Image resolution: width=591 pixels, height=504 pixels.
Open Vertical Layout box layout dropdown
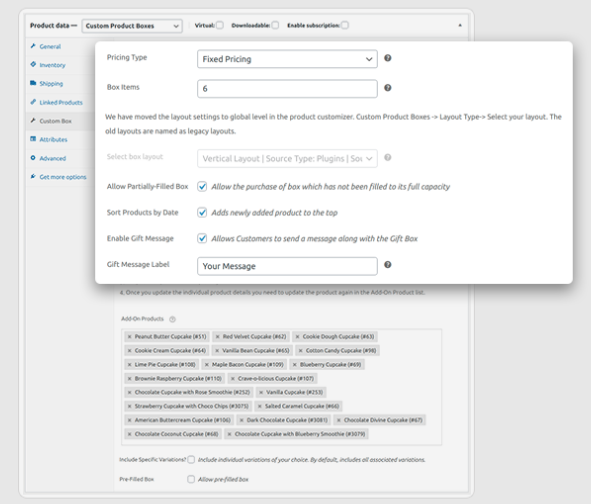(287, 159)
